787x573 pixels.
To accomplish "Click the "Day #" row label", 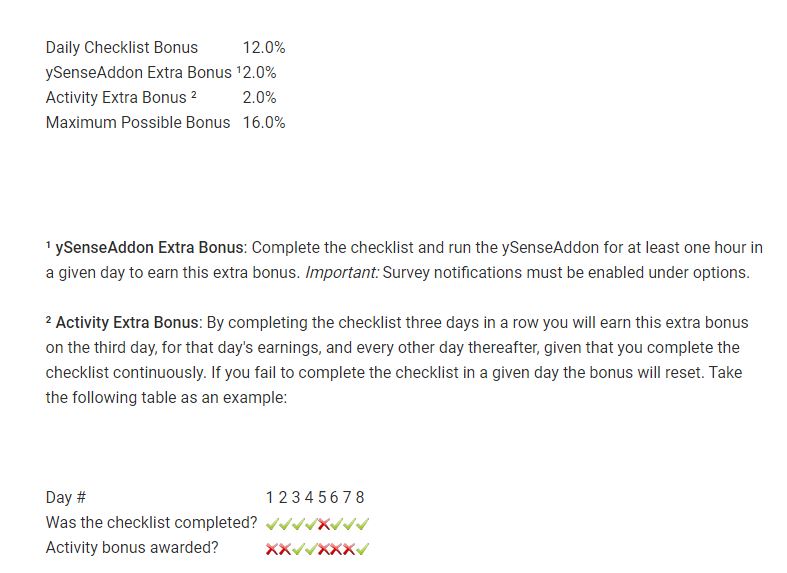I will pos(66,497).
